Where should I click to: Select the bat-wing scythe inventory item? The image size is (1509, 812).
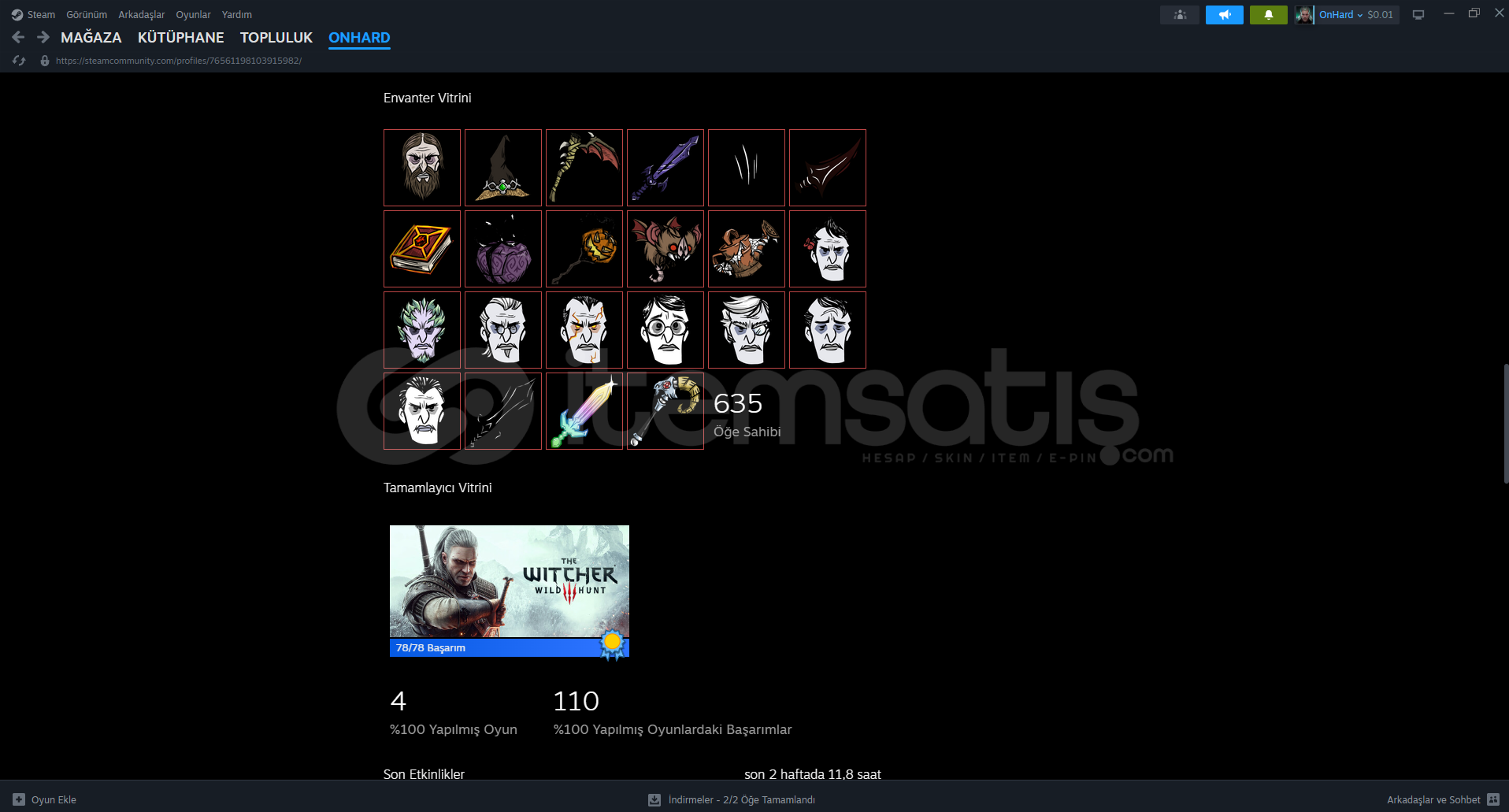coord(584,168)
